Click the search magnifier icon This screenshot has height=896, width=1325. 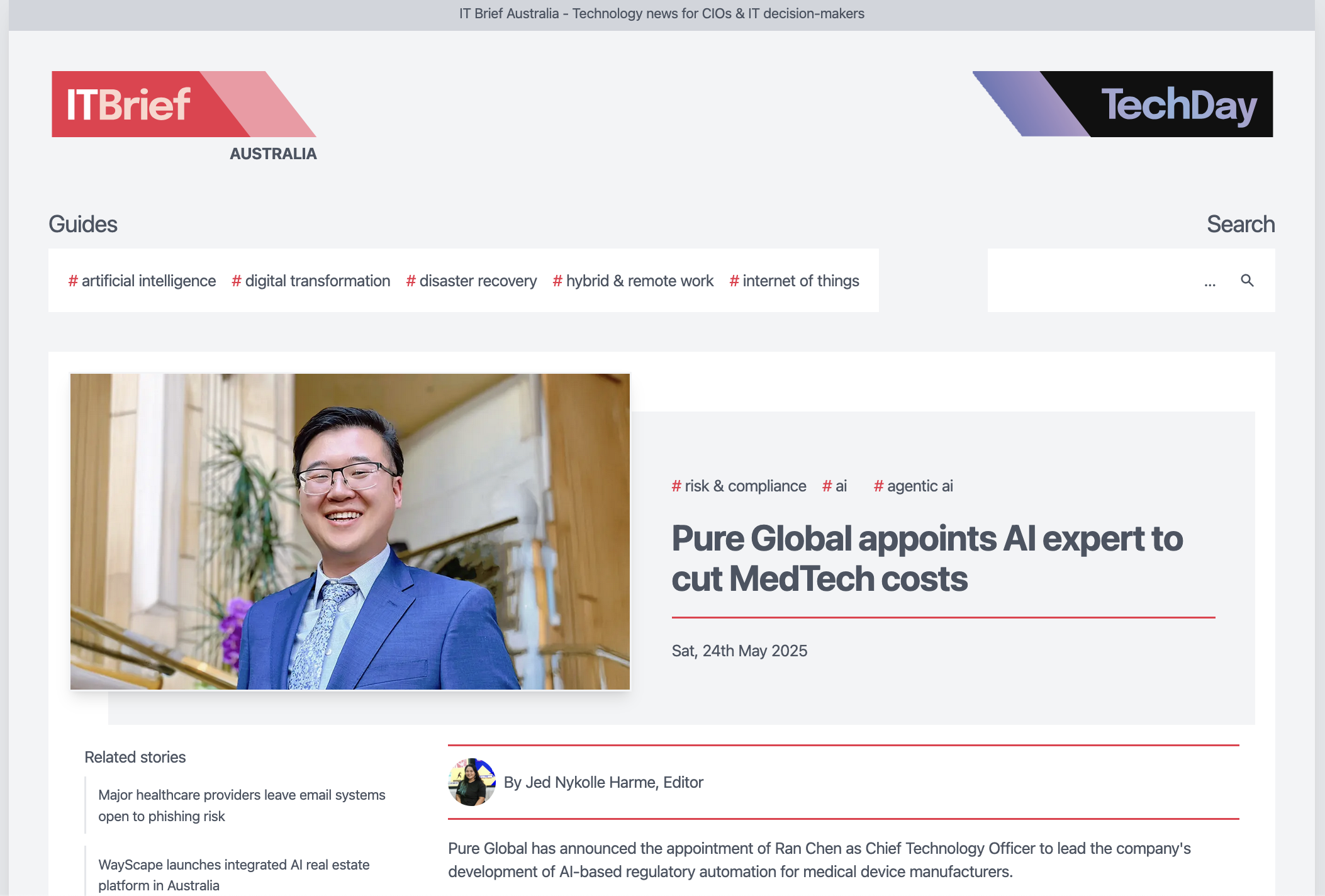click(1247, 281)
